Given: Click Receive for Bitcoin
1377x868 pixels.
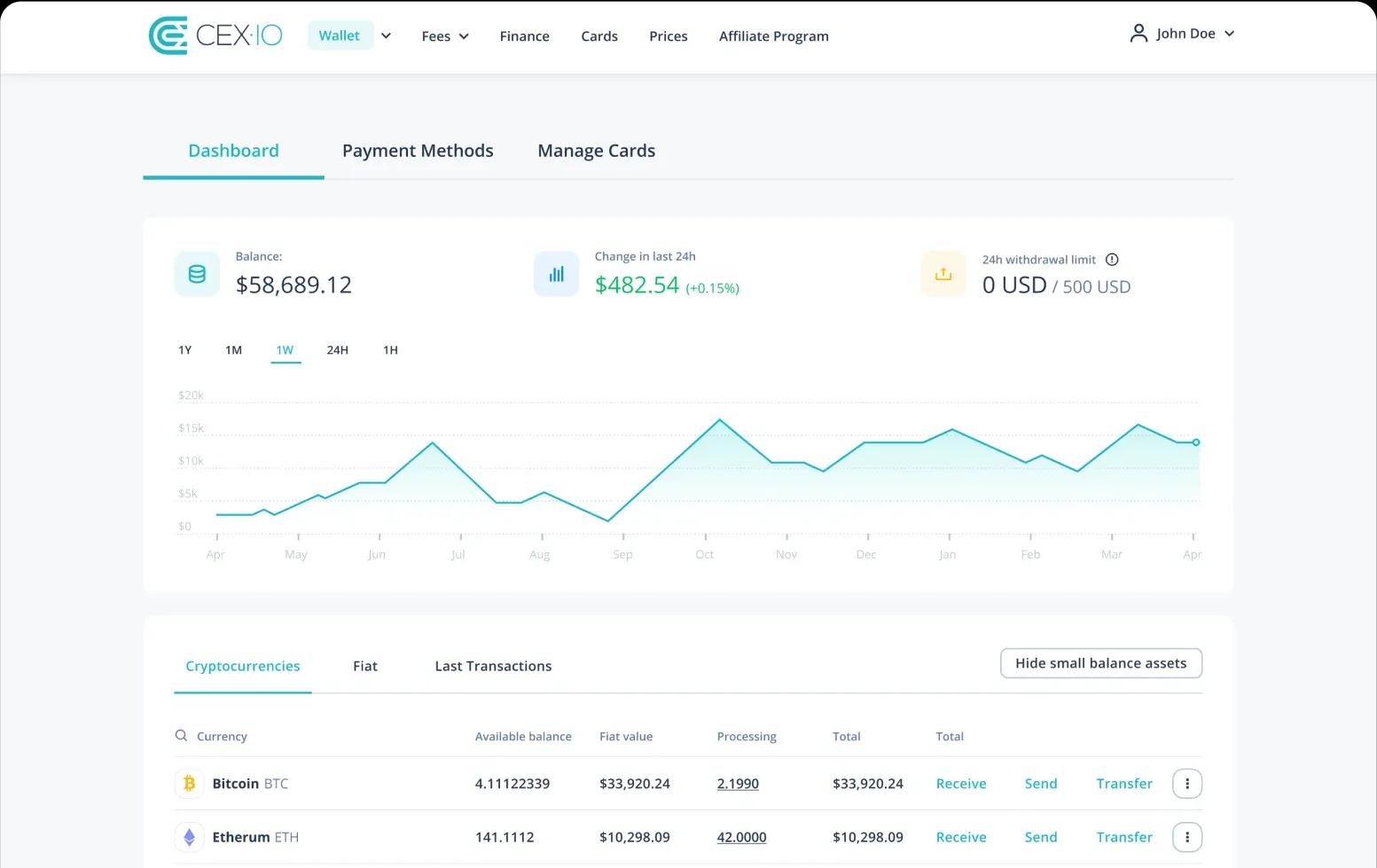Looking at the screenshot, I should (x=961, y=784).
